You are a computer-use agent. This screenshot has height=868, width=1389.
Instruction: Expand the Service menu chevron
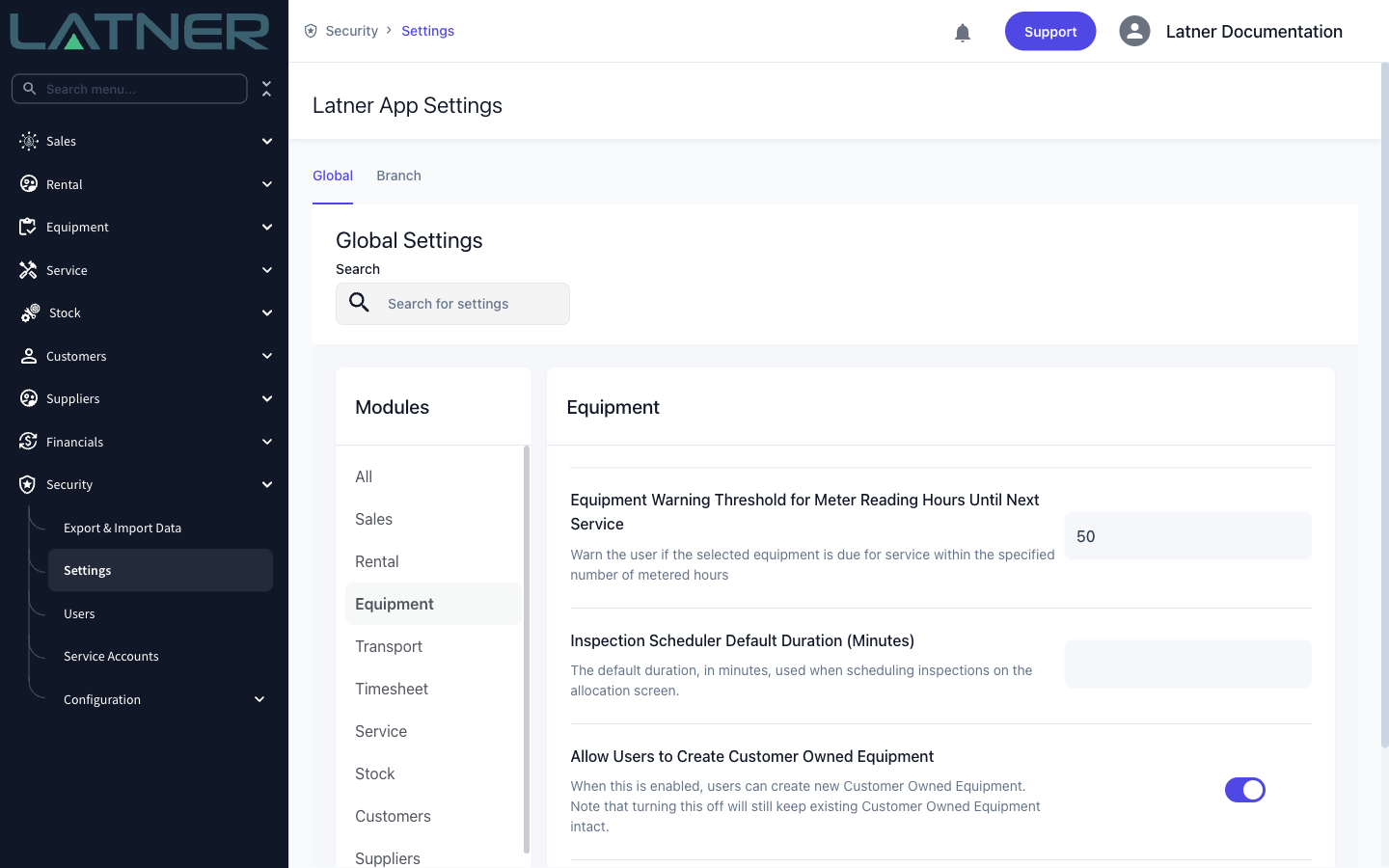pyautogui.click(x=267, y=270)
